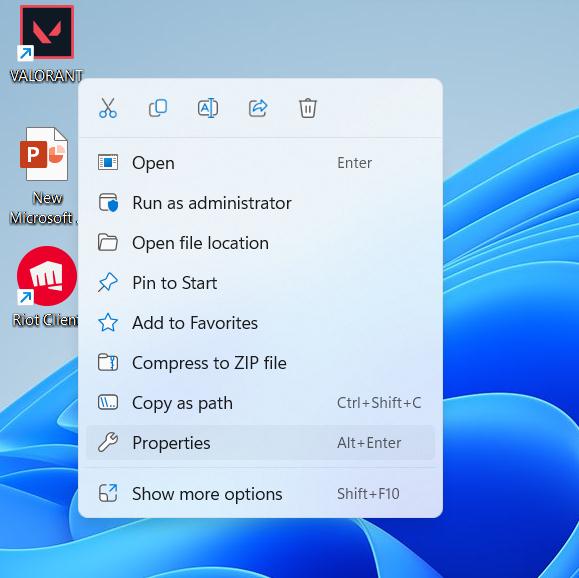Screen dimensions: 579x578
Task: Select Run as administrator
Action: pyautogui.click(x=260, y=203)
